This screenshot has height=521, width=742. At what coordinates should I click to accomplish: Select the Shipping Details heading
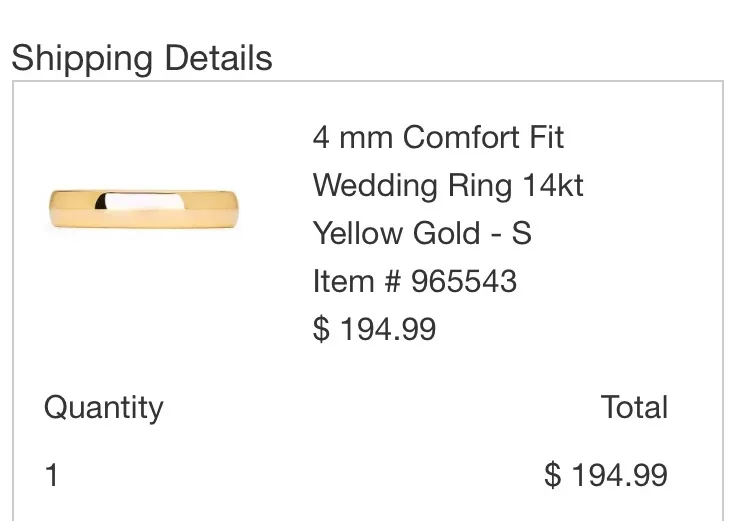(141, 58)
